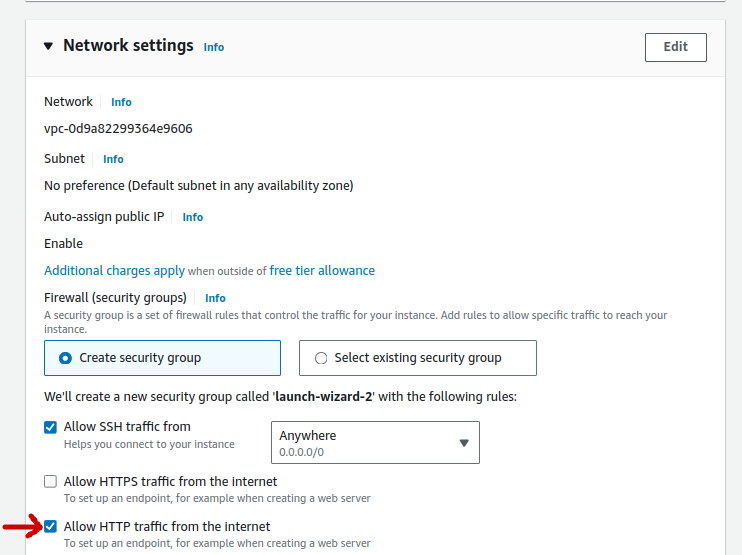The image size is (742, 555).
Task: Click the 'Enable' auto-assign public IP value
Action: [63, 244]
